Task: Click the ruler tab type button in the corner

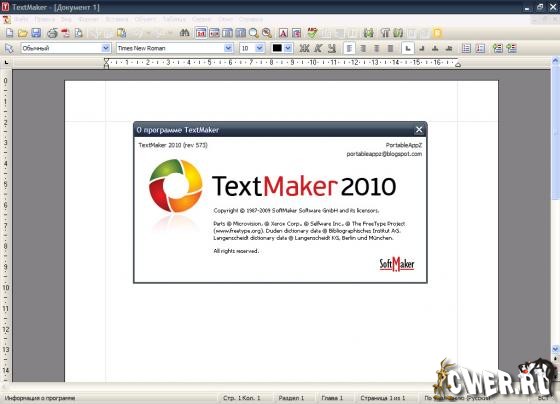Action: [x=6, y=63]
